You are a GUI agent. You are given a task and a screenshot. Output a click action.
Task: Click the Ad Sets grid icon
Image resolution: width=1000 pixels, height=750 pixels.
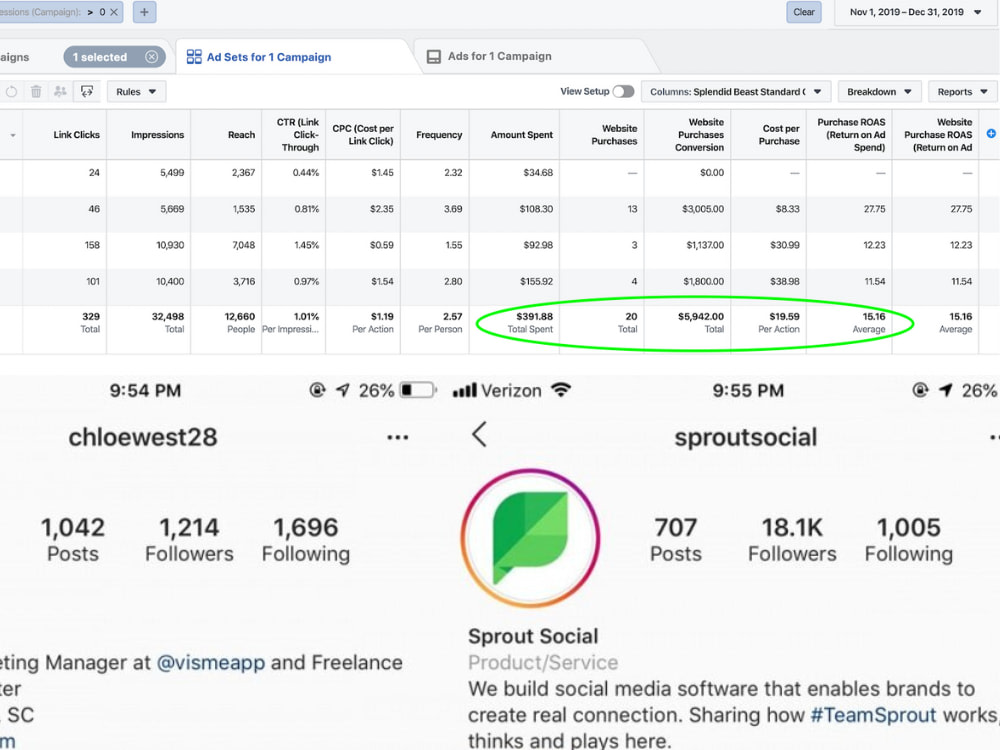coord(194,57)
